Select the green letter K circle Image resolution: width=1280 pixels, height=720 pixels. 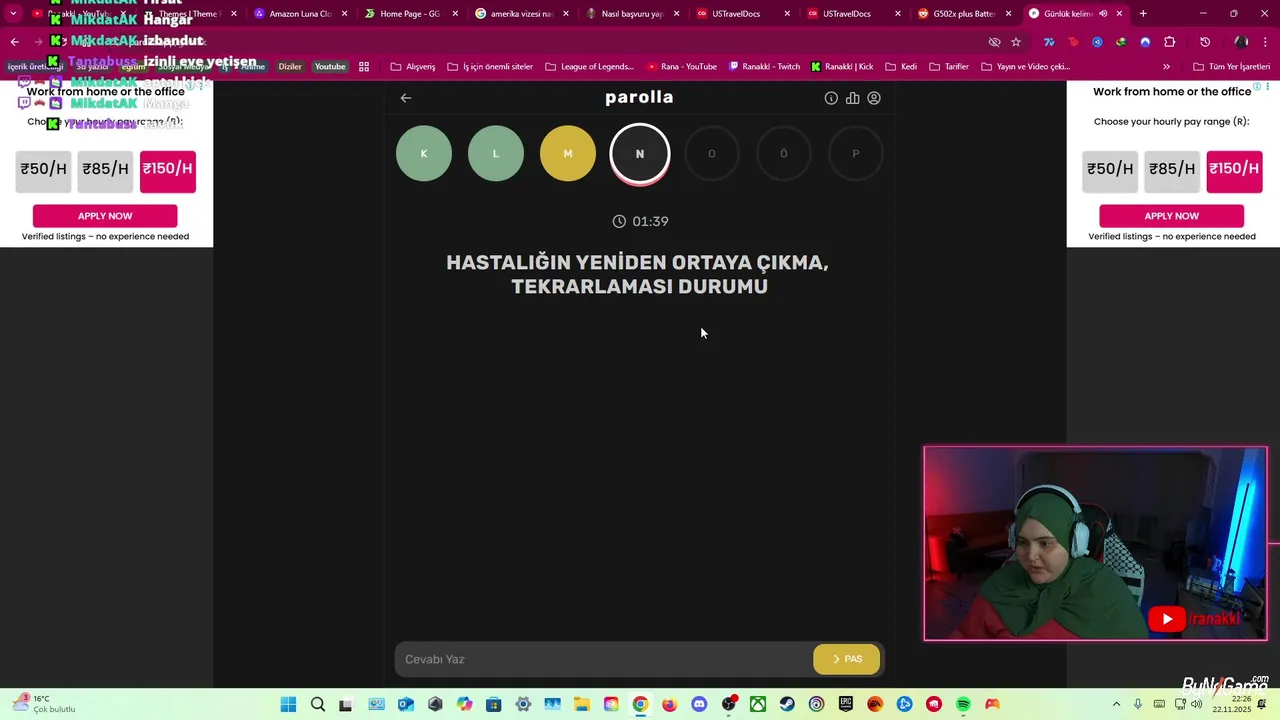[424, 153]
